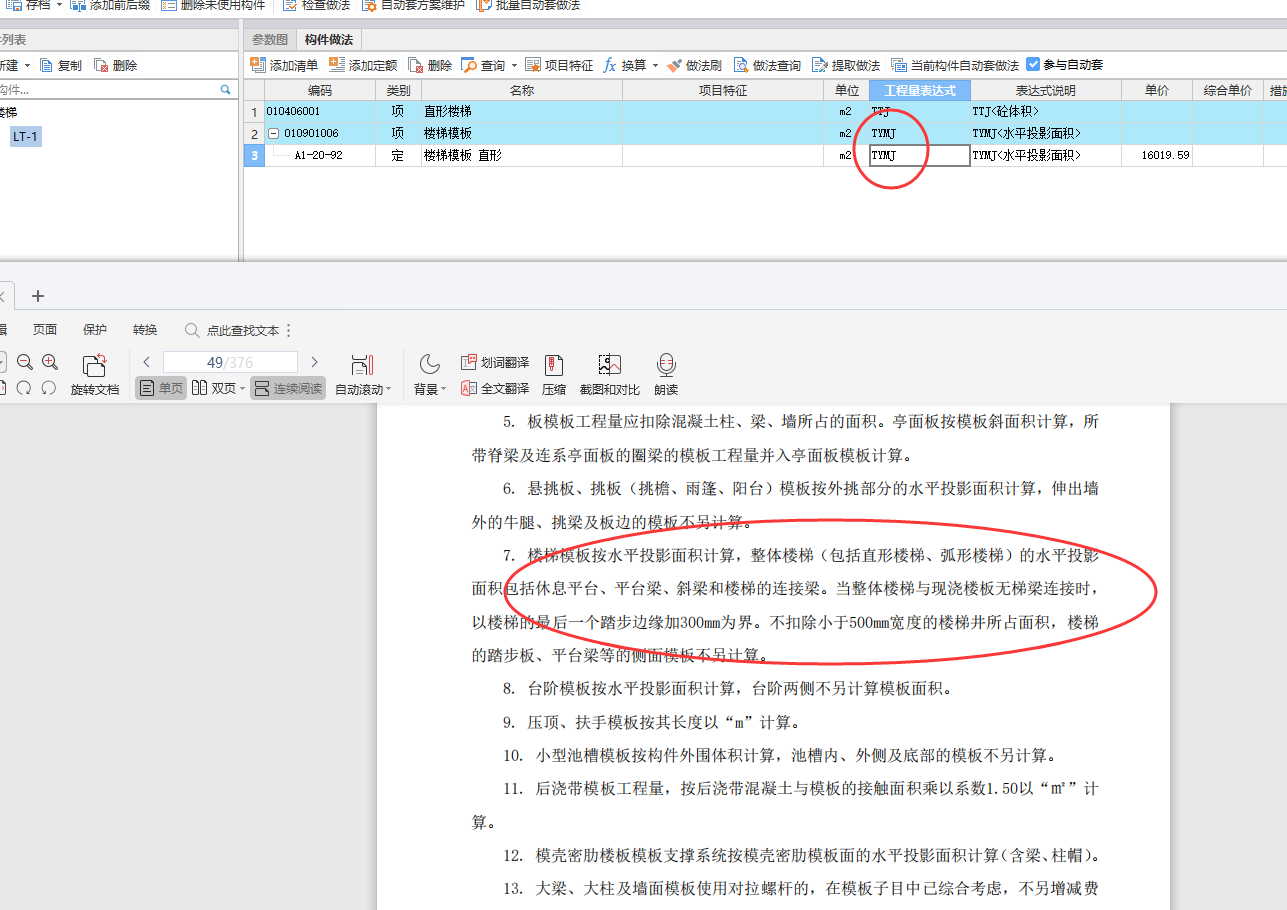The height and width of the screenshot is (910, 1287).
Task: Click 提取做法 toolbar button
Action: [x=846, y=65]
